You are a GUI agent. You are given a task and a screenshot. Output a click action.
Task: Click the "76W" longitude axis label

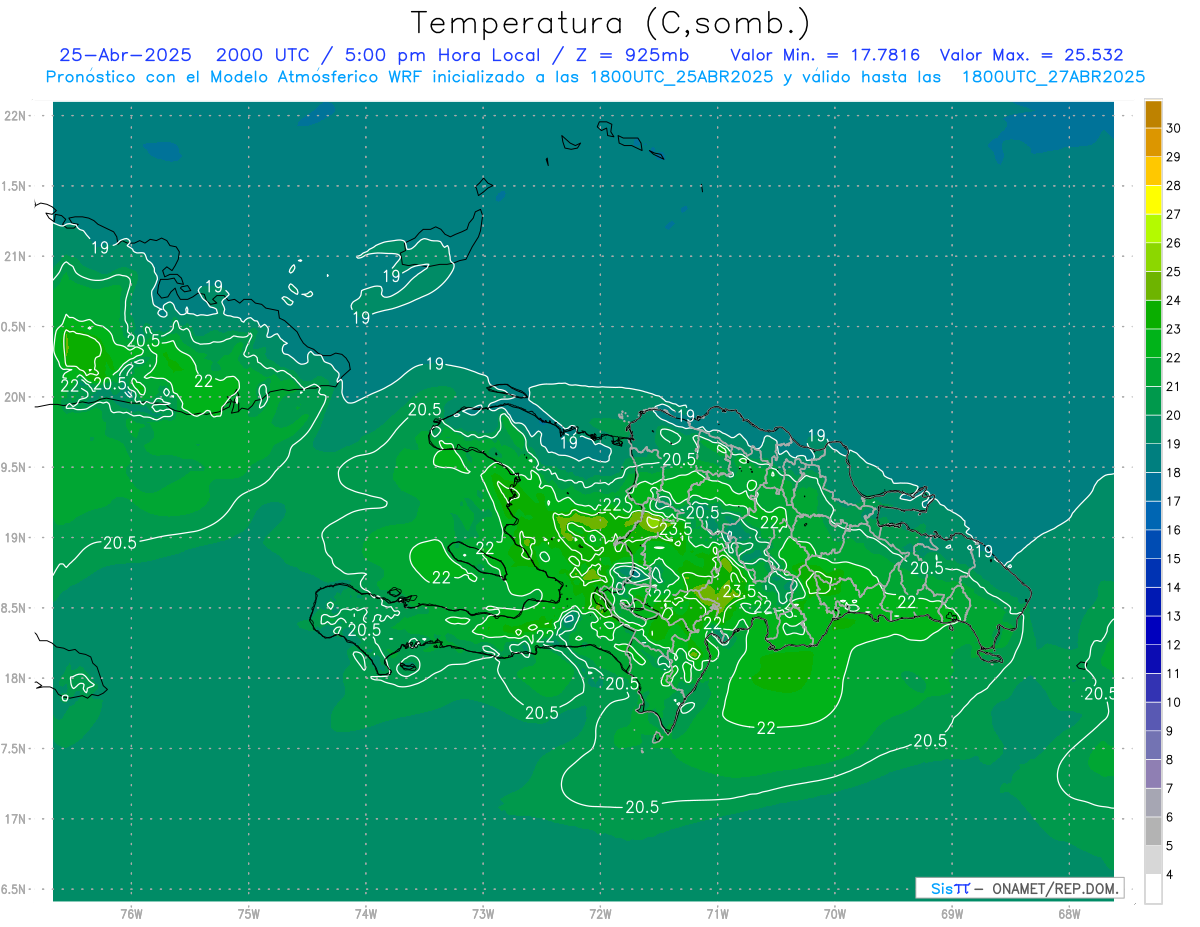131,913
